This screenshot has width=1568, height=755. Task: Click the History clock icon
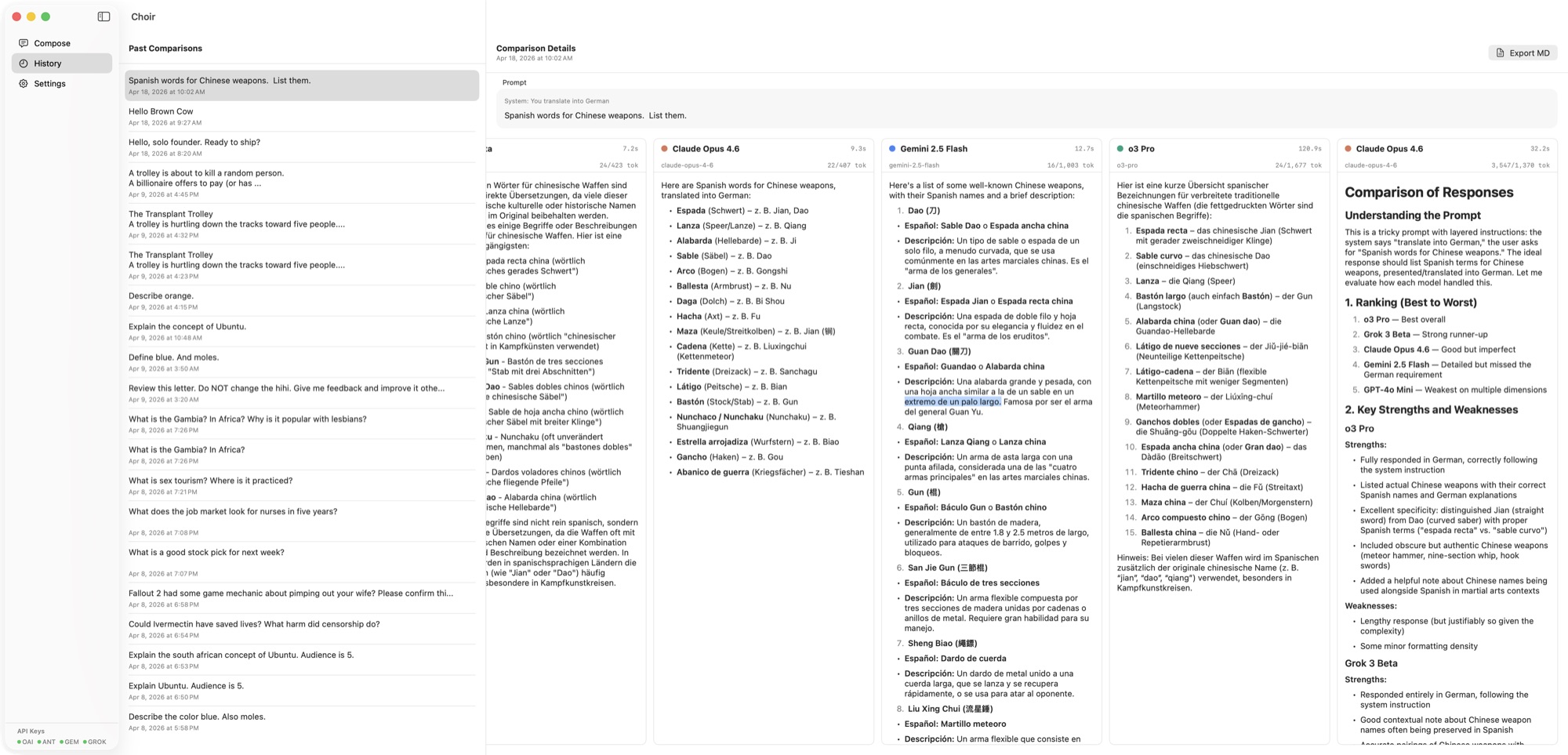pos(24,64)
